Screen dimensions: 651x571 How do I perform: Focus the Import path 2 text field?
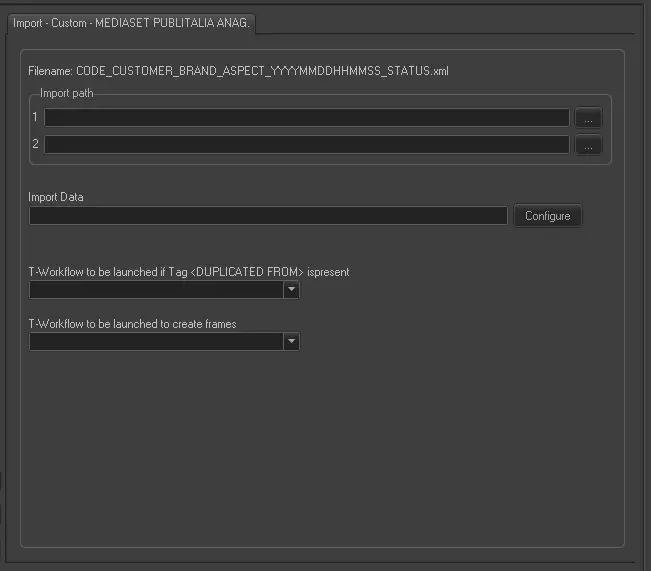(x=306, y=145)
